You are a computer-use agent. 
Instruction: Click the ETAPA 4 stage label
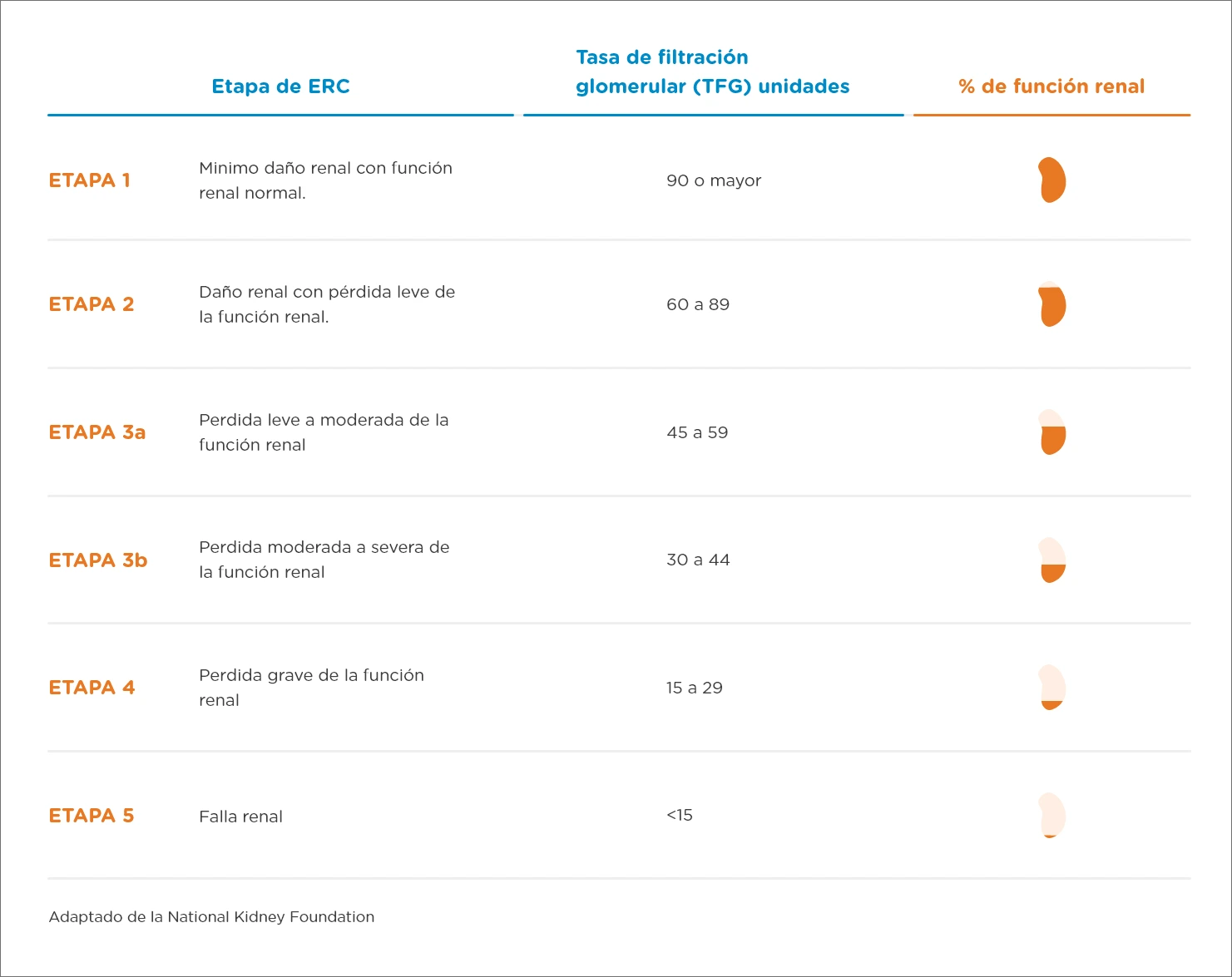click(92, 688)
